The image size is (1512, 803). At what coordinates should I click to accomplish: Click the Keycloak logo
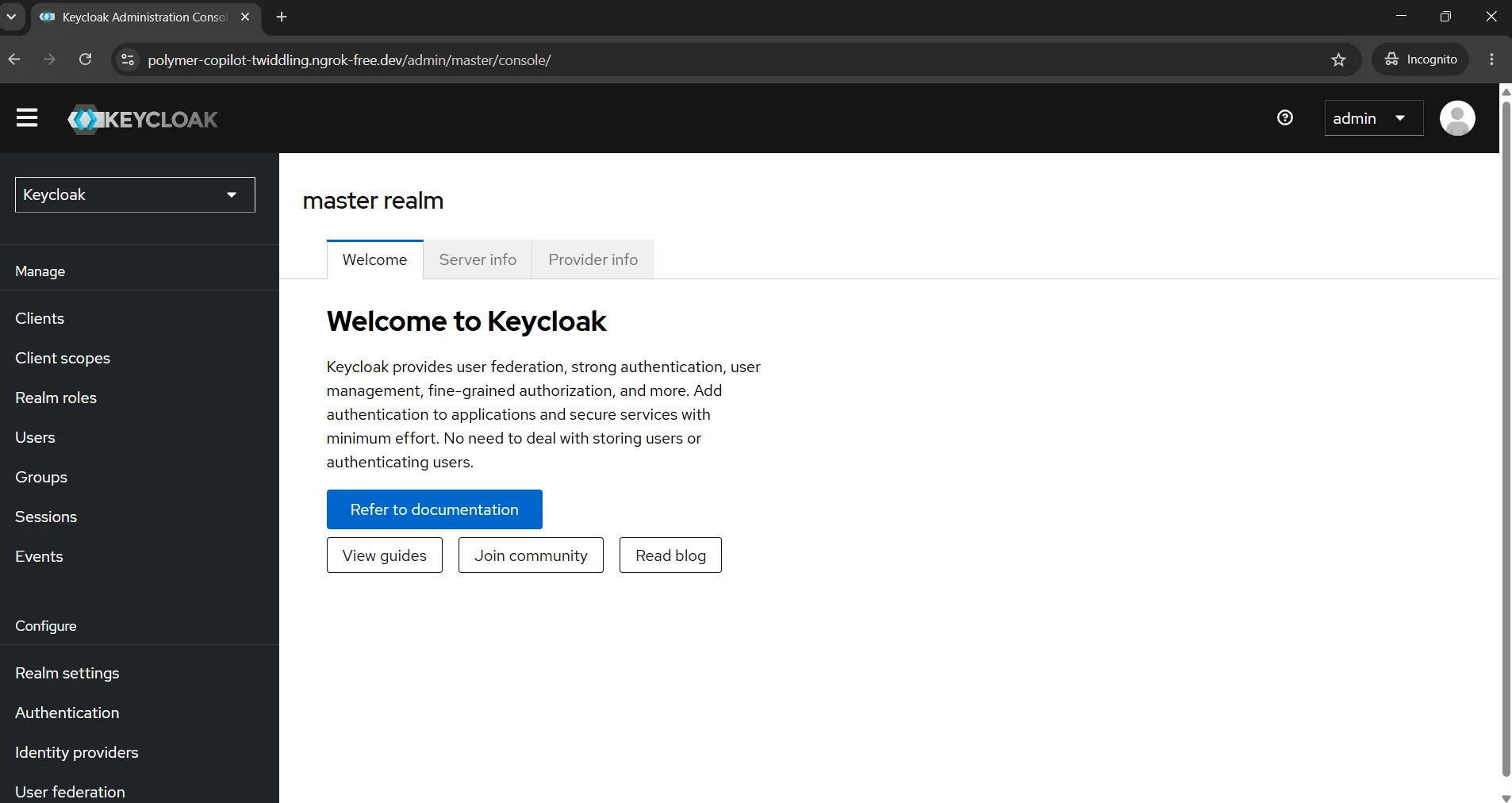[x=143, y=119]
